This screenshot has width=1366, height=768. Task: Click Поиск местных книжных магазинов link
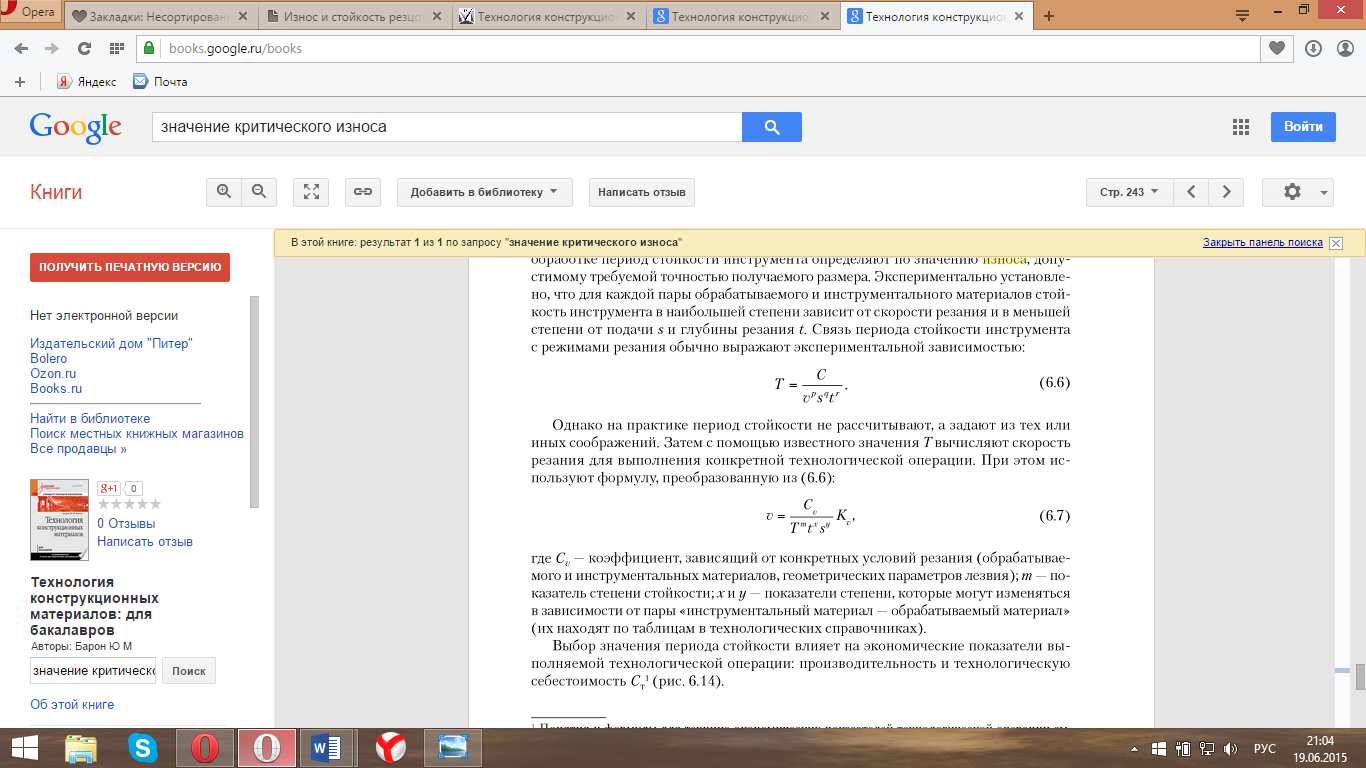pyautogui.click(x=137, y=433)
